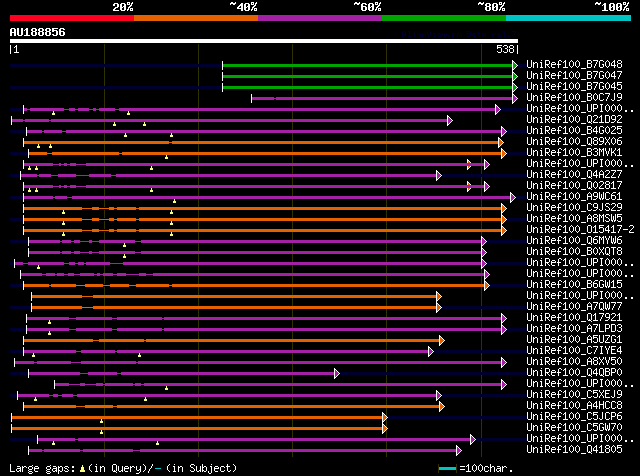Click the end arrowhead of the Q41805 alignment
Image resolution: width=640 pixels, height=476 pixels.
click(x=459, y=451)
